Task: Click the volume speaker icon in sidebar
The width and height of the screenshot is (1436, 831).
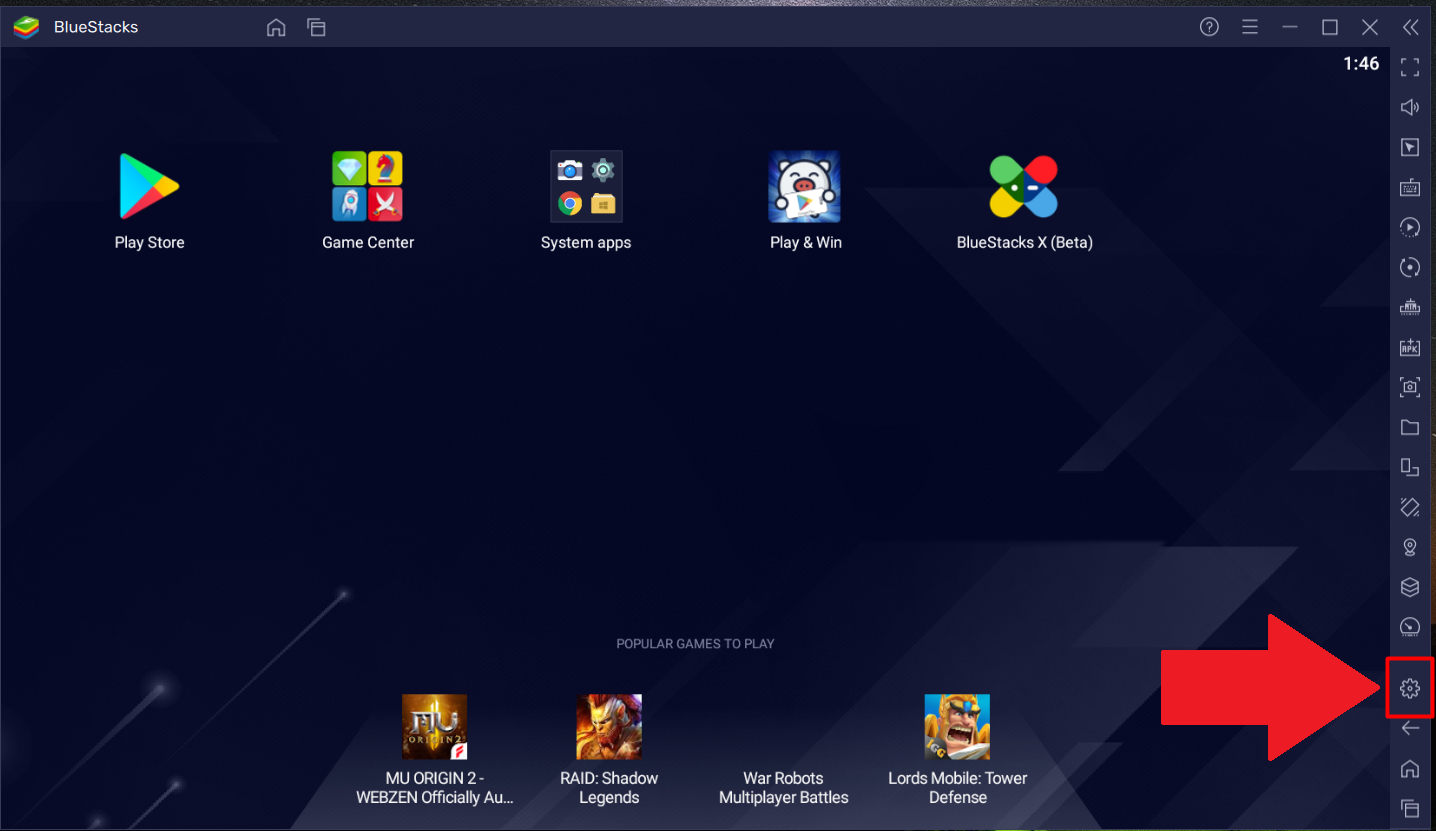Action: click(x=1410, y=107)
